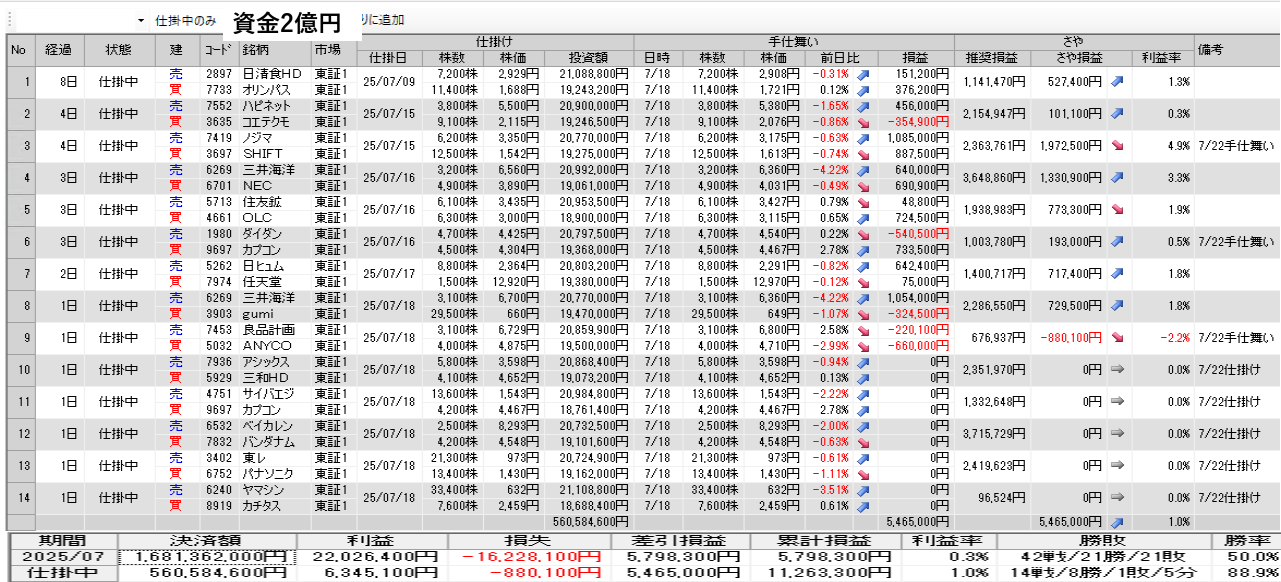The height and width of the screenshot is (582, 1281).
Task: Grab the toolbar drag handle at top left
Action: tap(4, 20)
